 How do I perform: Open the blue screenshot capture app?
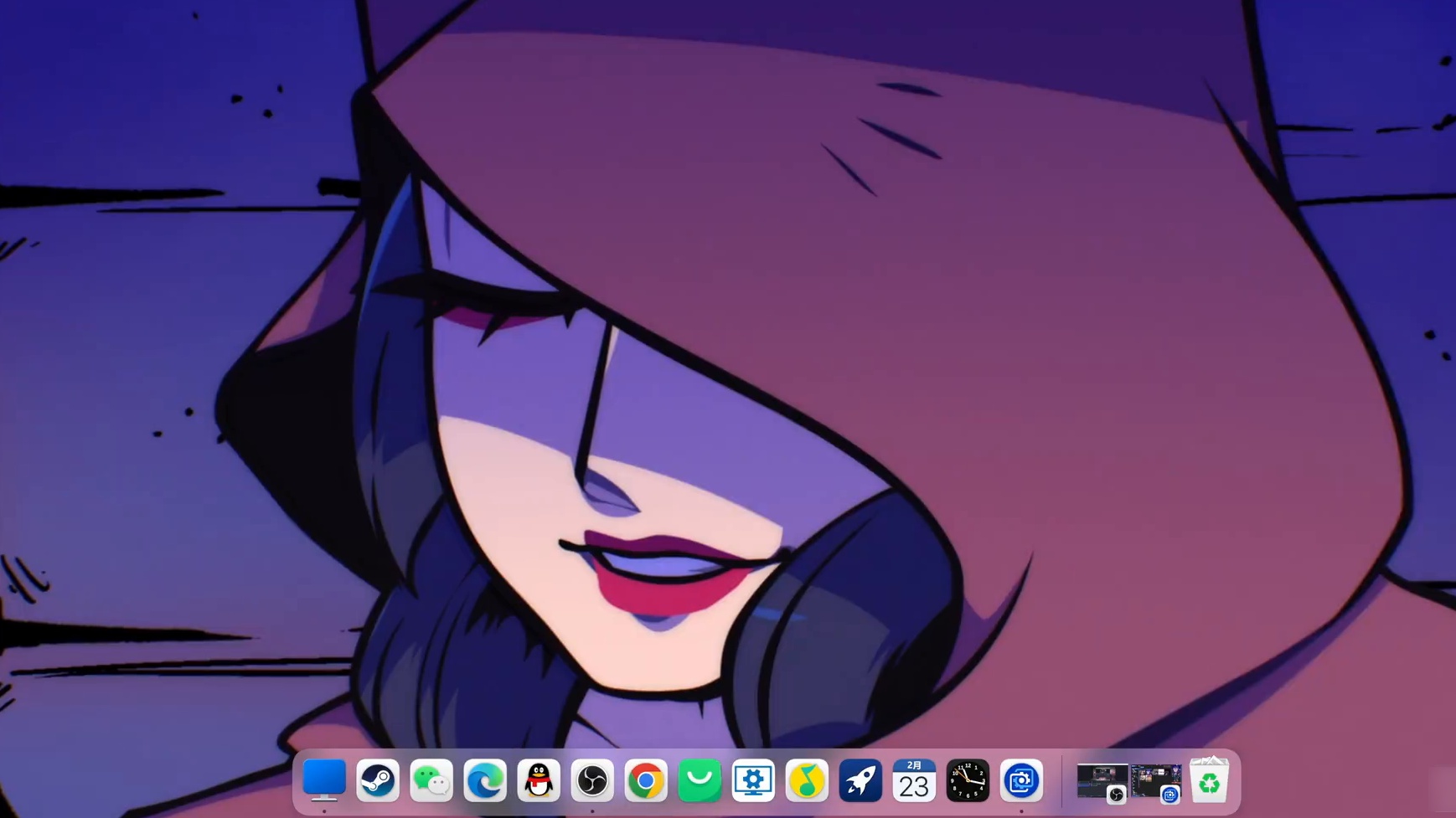1021,781
